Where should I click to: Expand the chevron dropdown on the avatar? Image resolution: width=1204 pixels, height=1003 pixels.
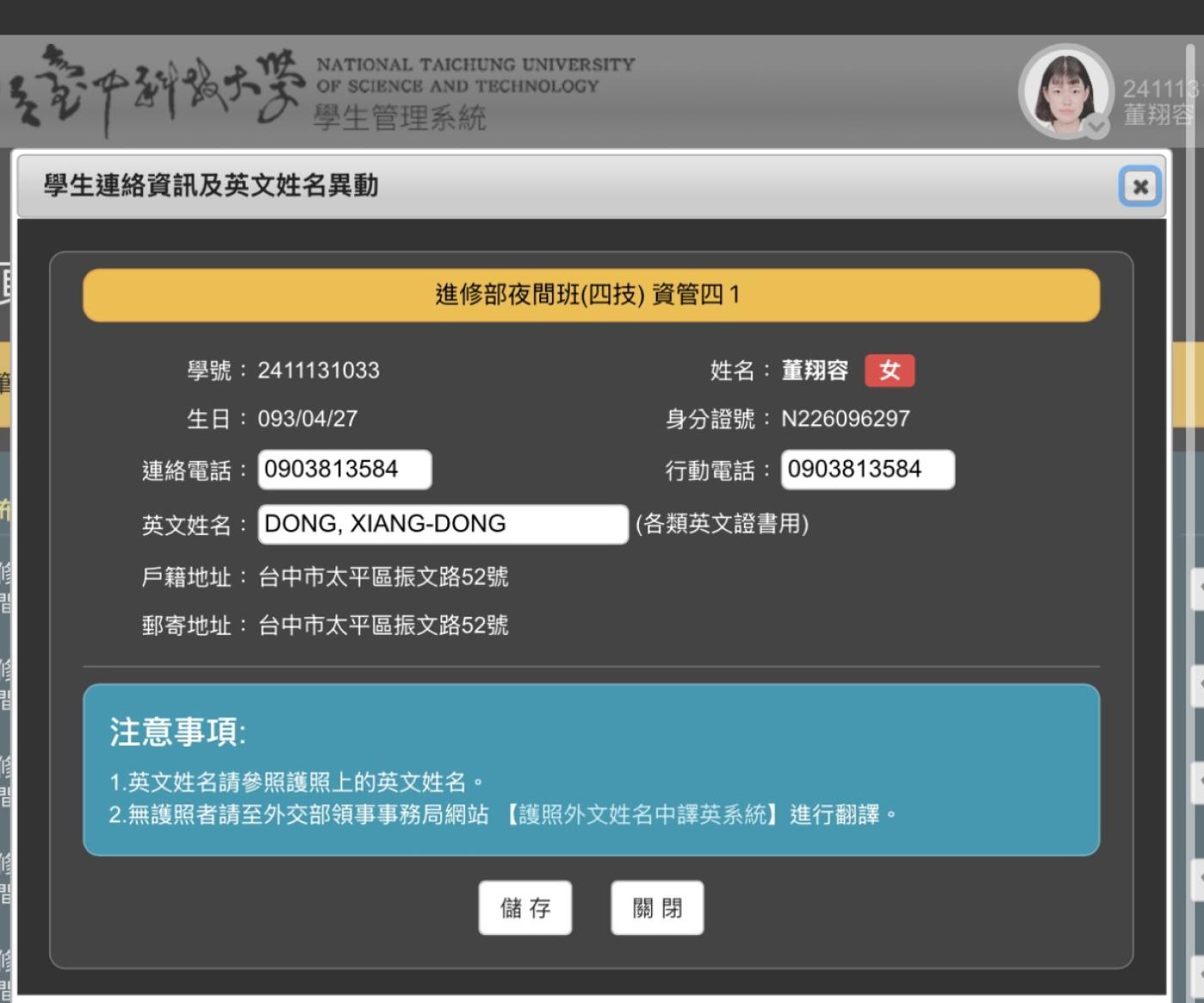pos(1096,127)
